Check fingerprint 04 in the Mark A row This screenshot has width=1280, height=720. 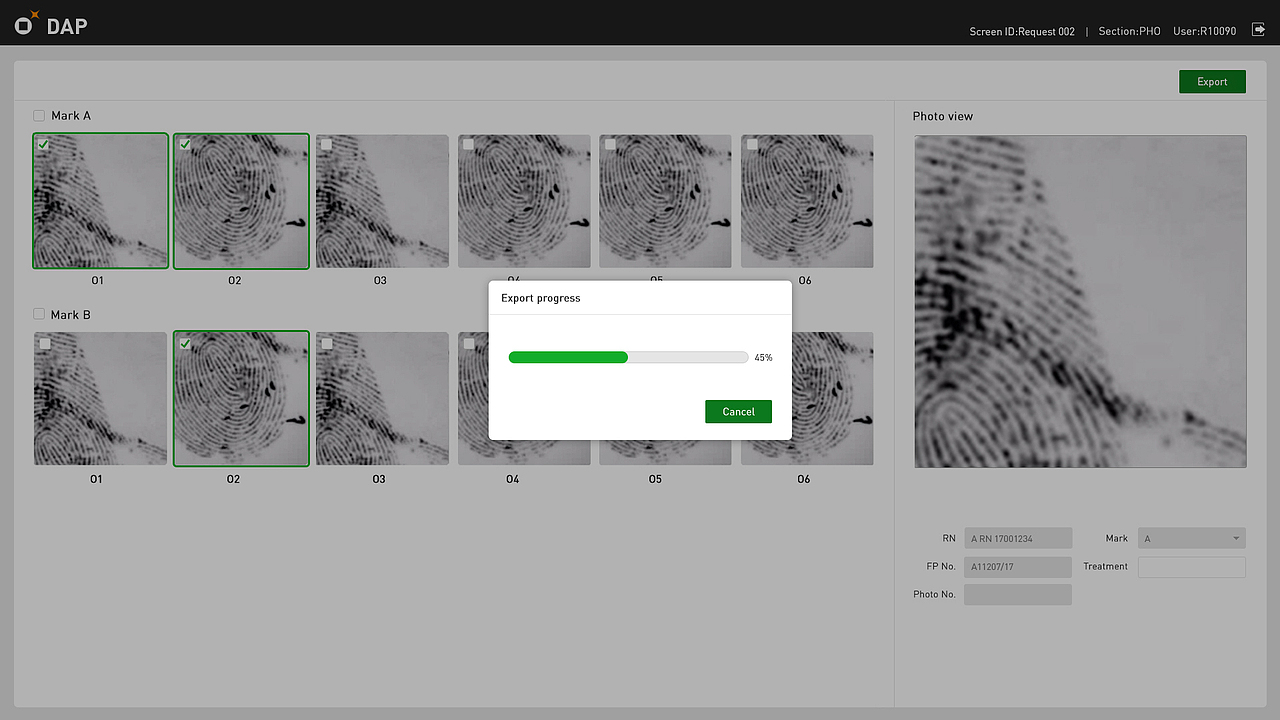click(x=467, y=144)
